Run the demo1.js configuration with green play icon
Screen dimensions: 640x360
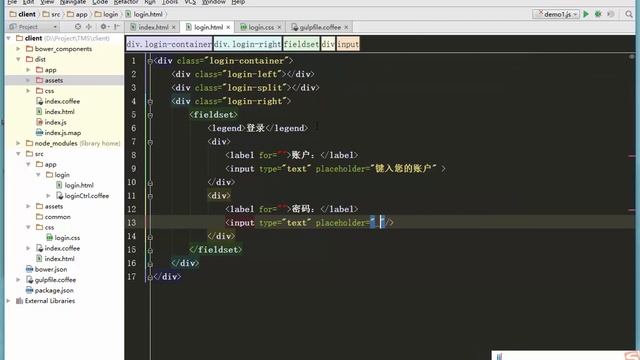click(586, 14)
